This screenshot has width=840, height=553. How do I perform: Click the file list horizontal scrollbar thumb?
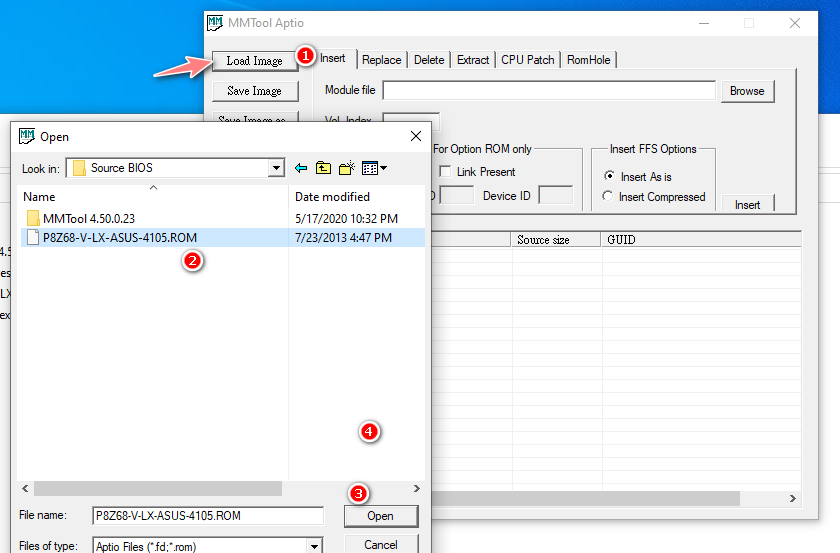pyautogui.click(x=158, y=488)
